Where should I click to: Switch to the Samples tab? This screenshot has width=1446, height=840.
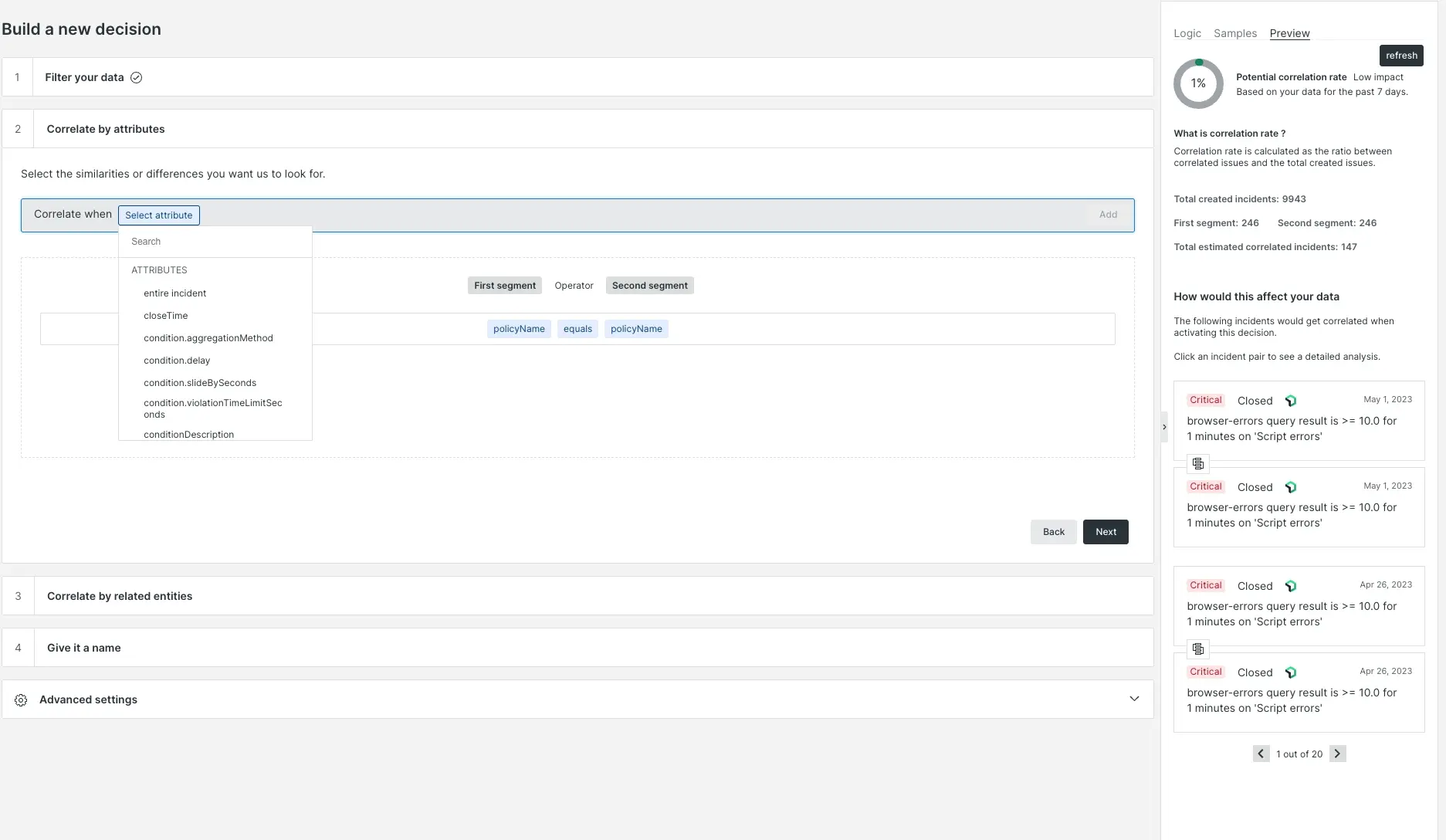click(x=1235, y=33)
